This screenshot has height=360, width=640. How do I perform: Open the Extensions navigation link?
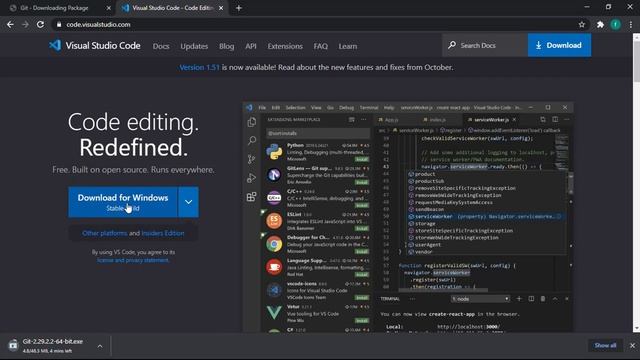click(x=285, y=46)
